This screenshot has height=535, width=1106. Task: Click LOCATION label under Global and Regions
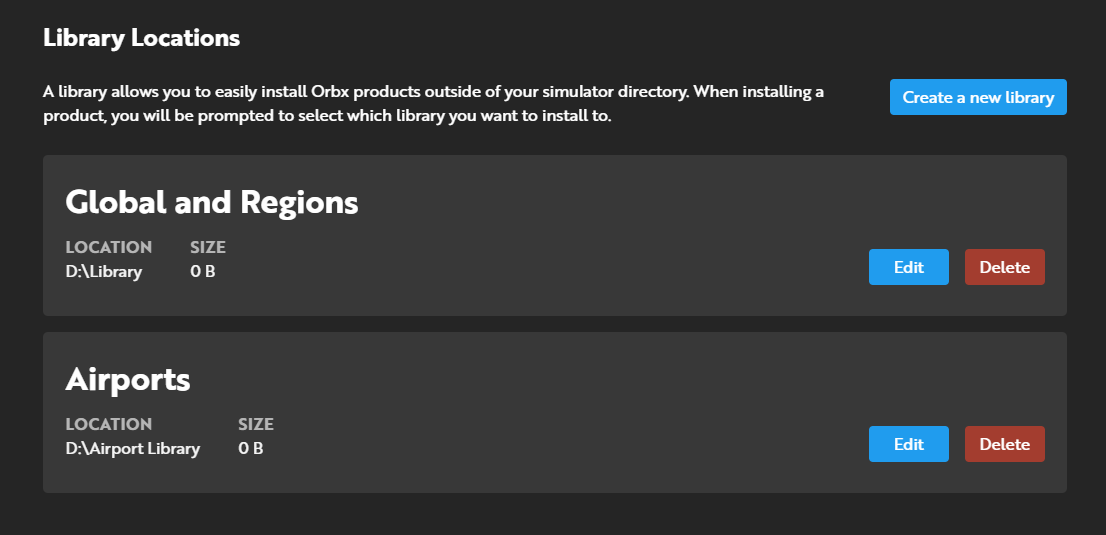109,247
